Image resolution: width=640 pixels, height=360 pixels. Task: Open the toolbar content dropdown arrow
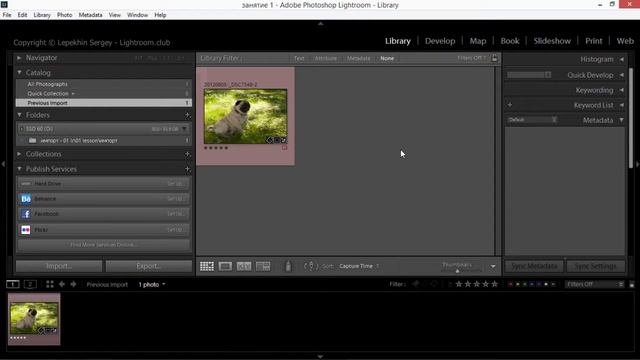tap(493, 267)
